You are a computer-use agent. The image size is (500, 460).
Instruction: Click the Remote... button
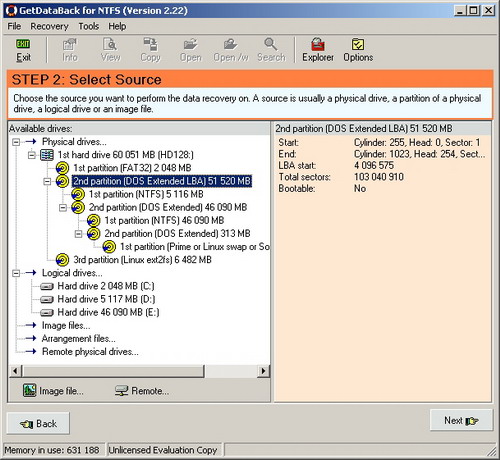[x=142, y=391]
